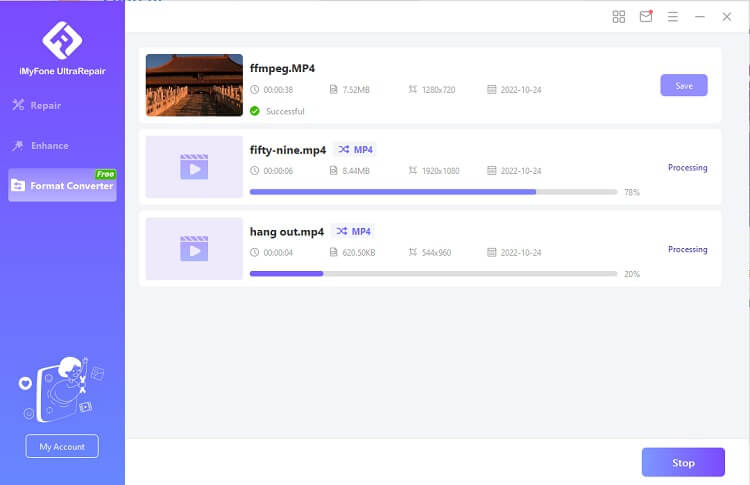
Task: Click the fifty-nine.mp4 resolution icon
Action: click(x=412, y=171)
